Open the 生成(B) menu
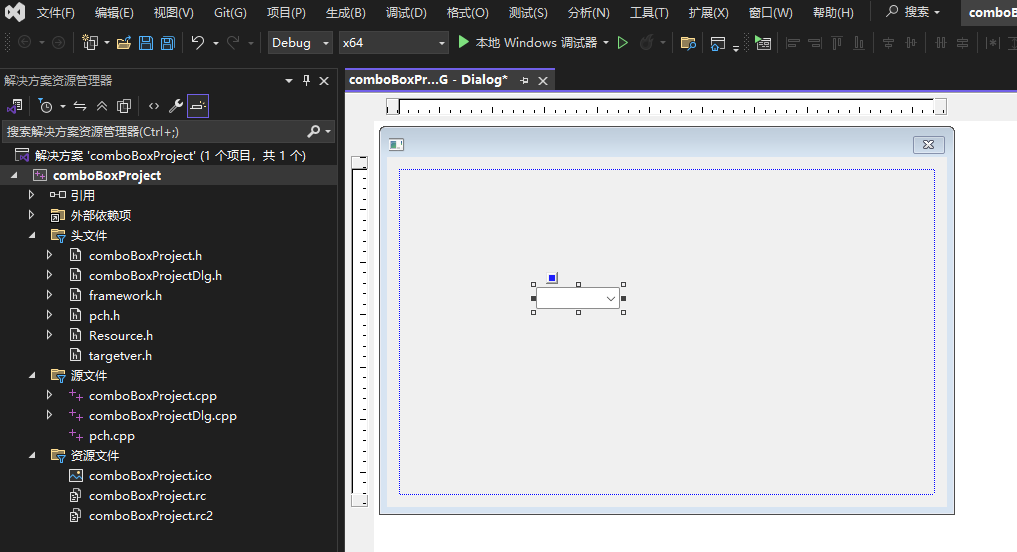This screenshot has width=1017, height=552. (346, 13)
